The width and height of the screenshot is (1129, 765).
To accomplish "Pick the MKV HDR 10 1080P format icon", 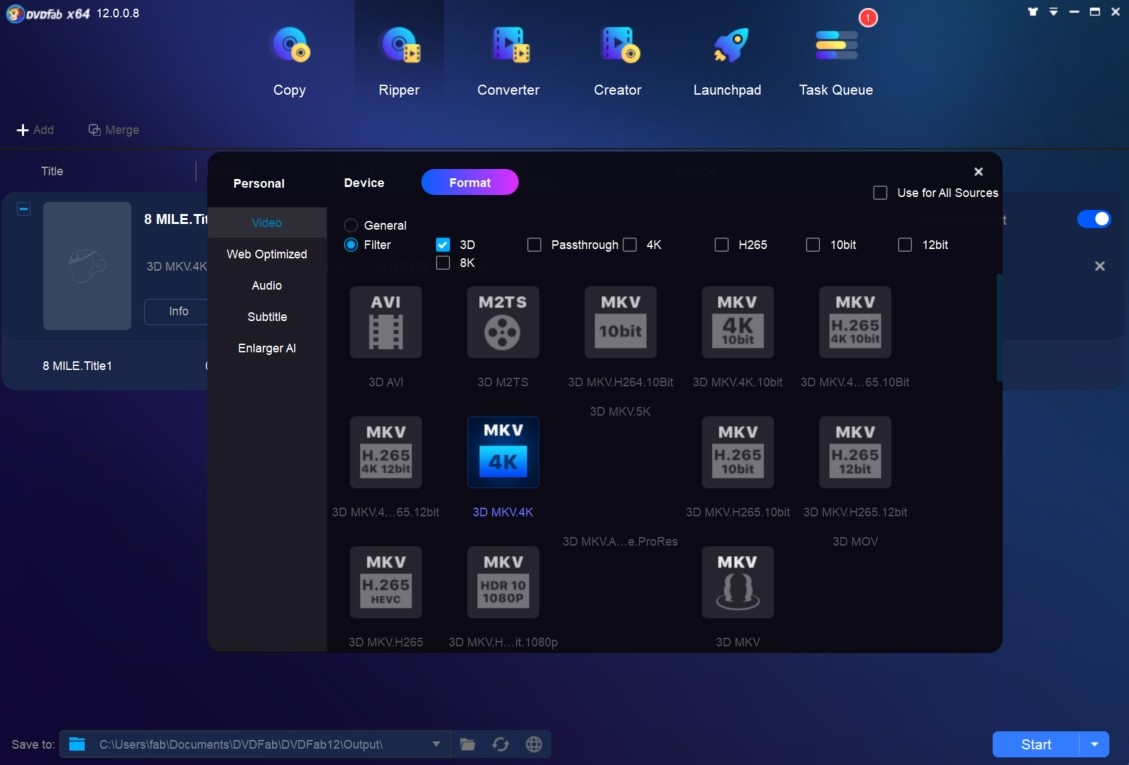I will pyautogui.click(x=503, y=582).
